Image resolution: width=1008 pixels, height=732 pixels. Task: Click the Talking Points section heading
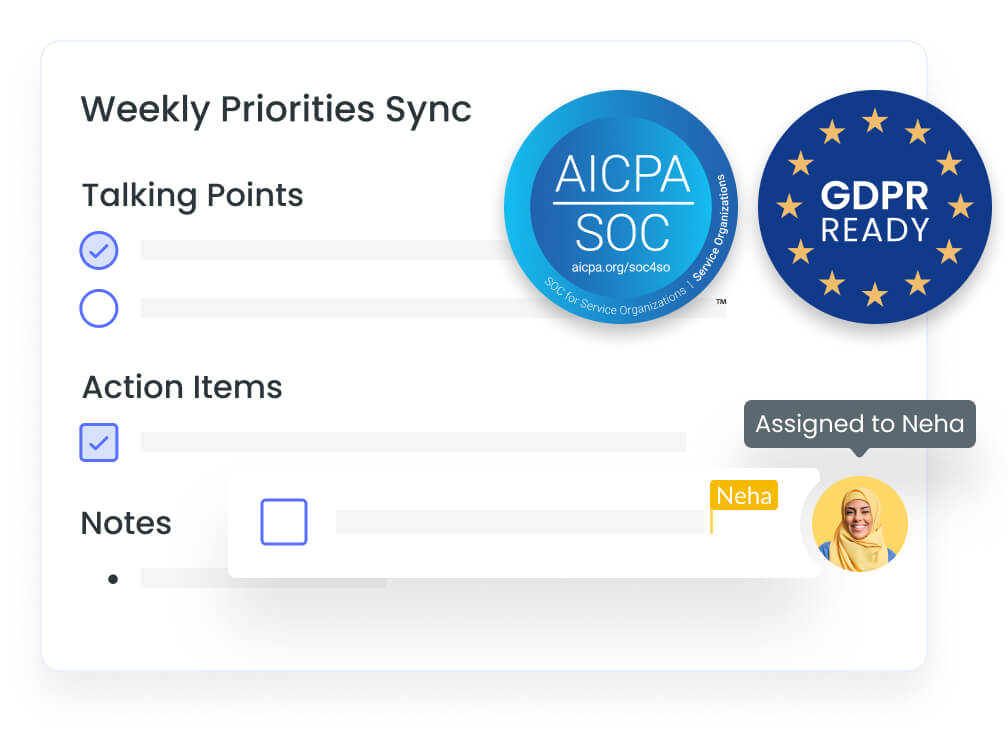(192, 195)
